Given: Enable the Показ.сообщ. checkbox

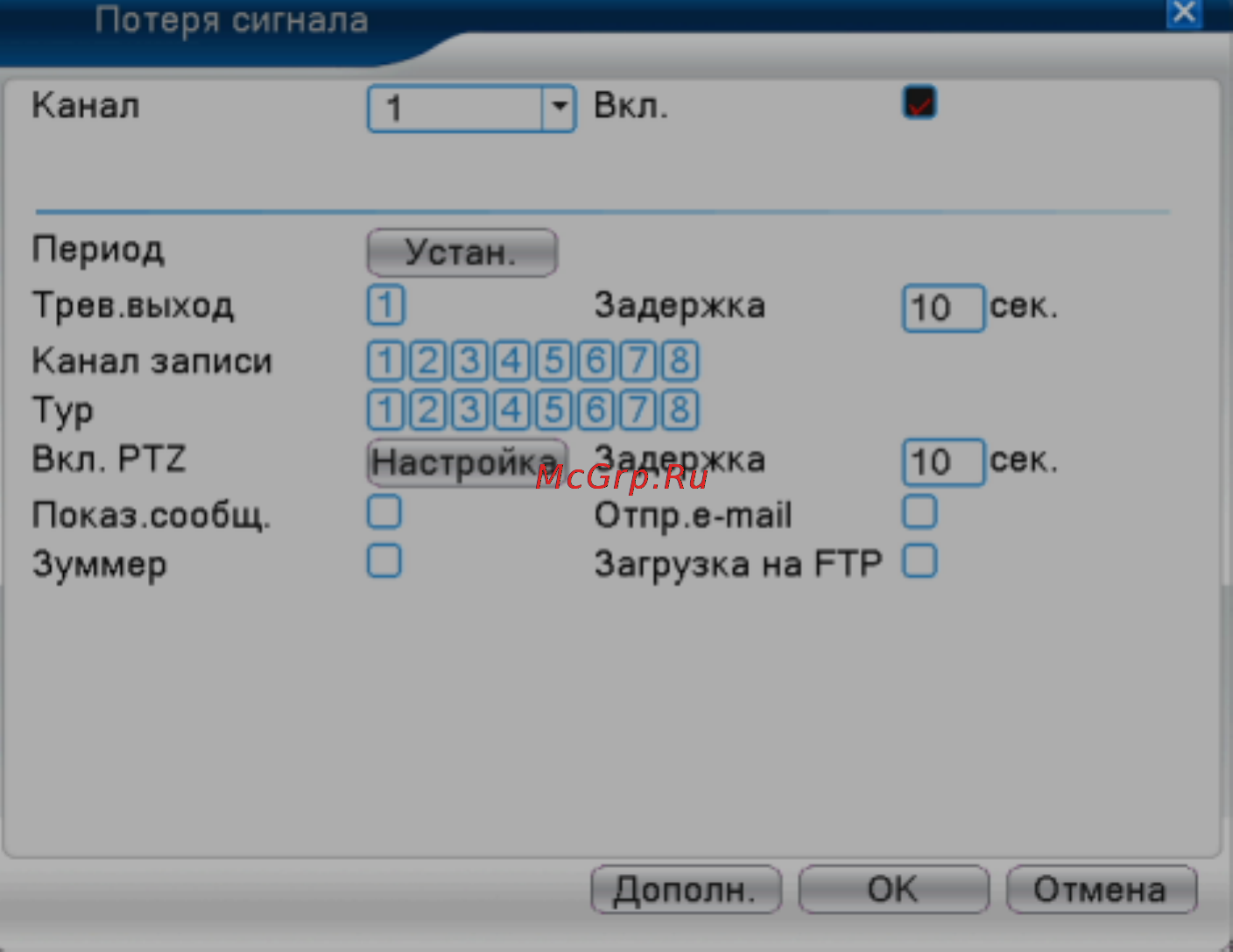Looking at the screenshot, I should [x=384, y=512].
